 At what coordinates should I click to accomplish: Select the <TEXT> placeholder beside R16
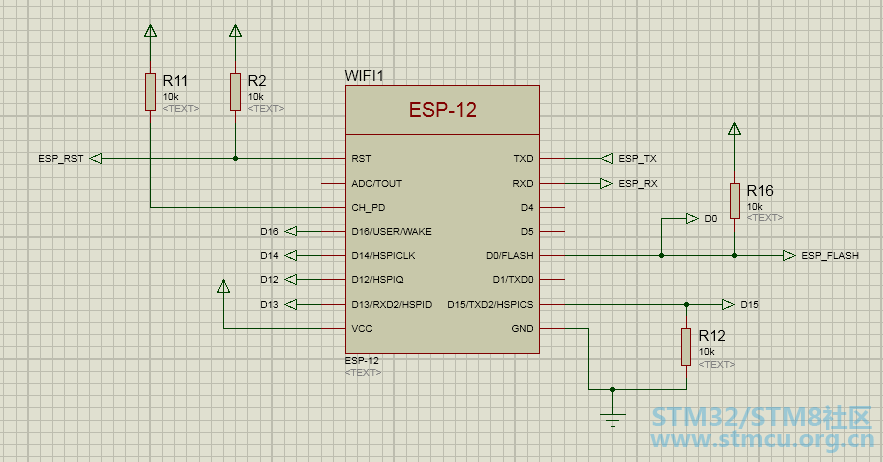tap(765, 217)
